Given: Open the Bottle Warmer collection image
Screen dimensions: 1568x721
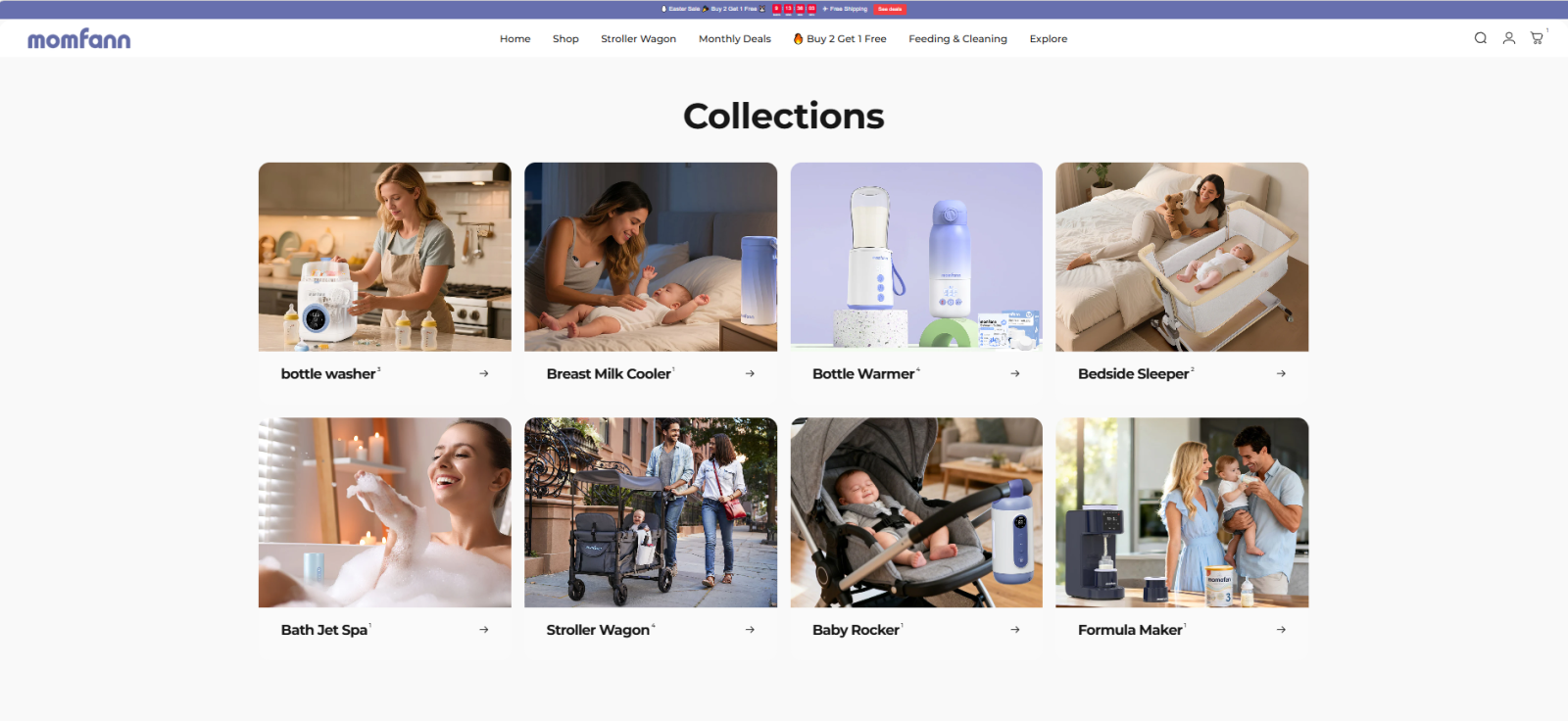Looking at the screenshot, I should (x=916, y=257).
